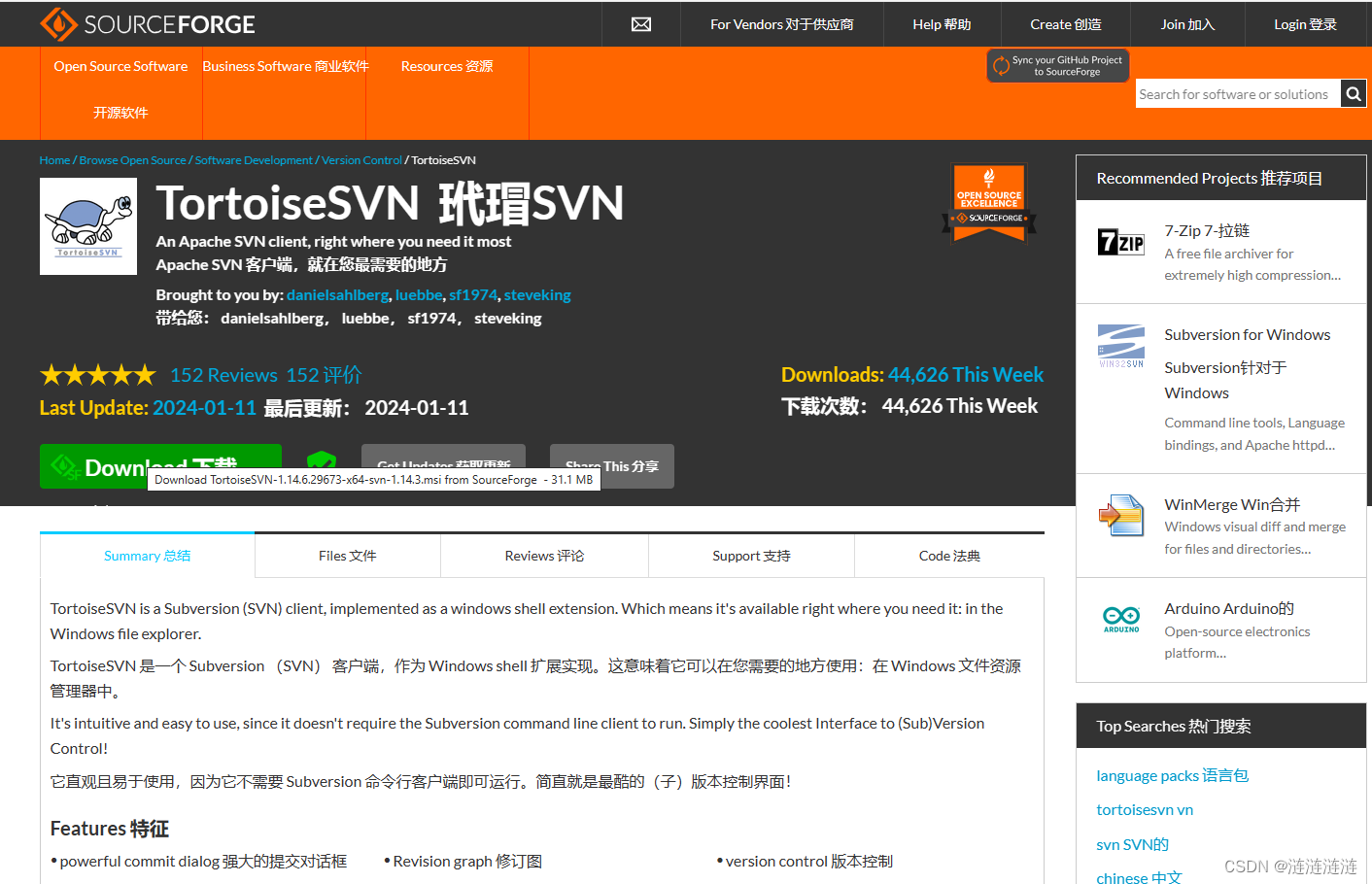Click Create in the top bar
Screen dimensions: 1372x884
point(1066,24)
